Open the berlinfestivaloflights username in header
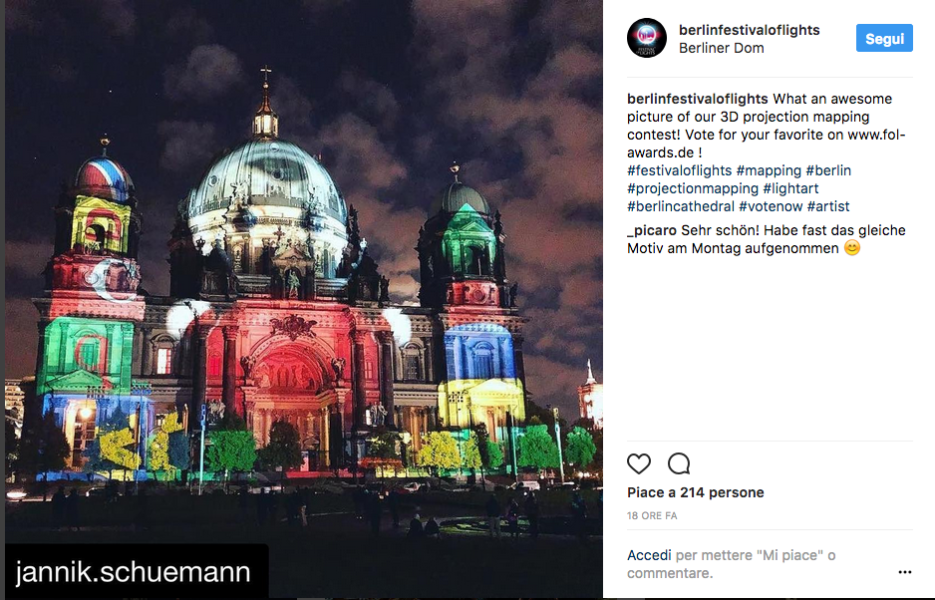 tap(749, 30)
